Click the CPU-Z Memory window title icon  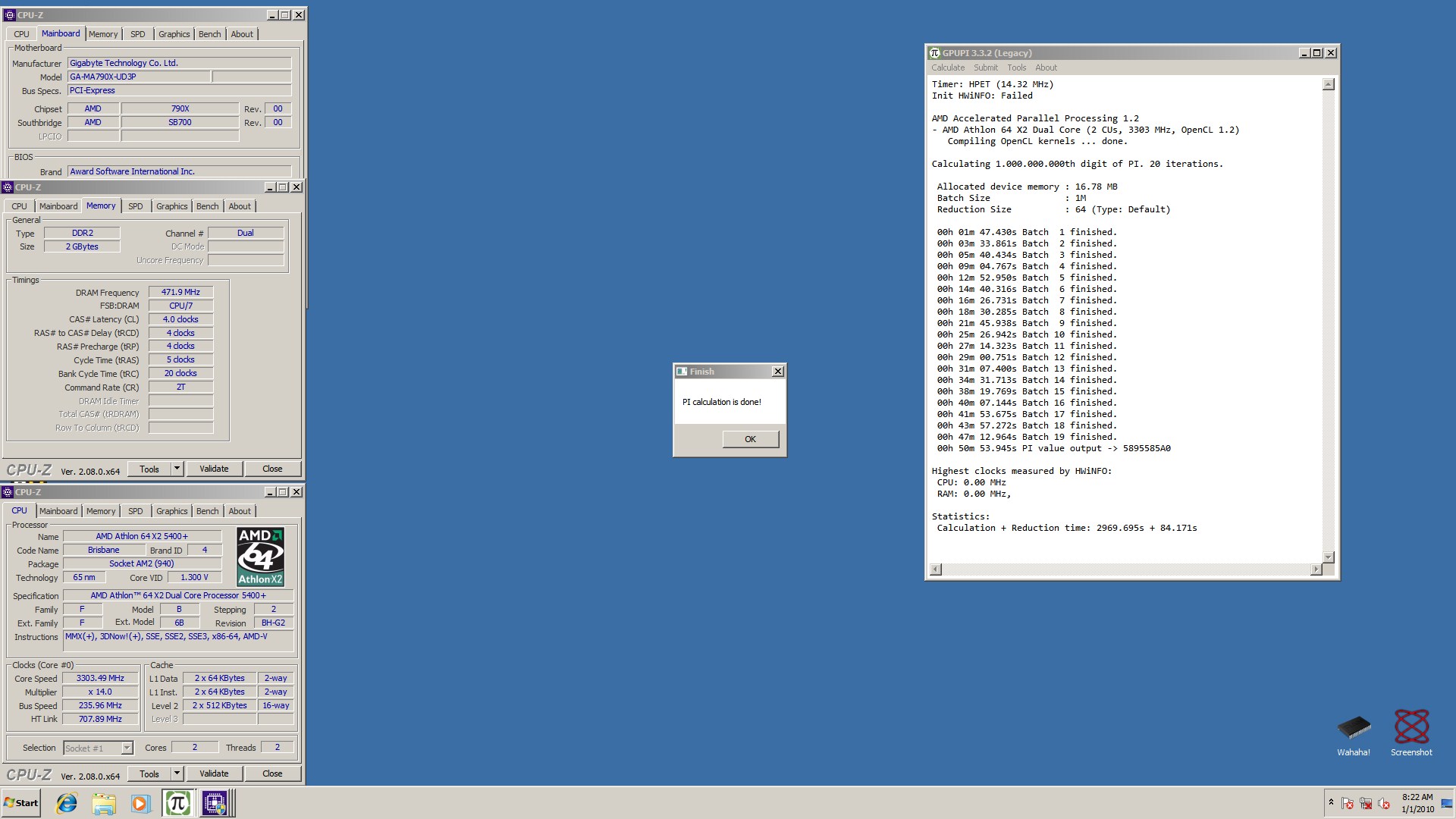point(8,187)
